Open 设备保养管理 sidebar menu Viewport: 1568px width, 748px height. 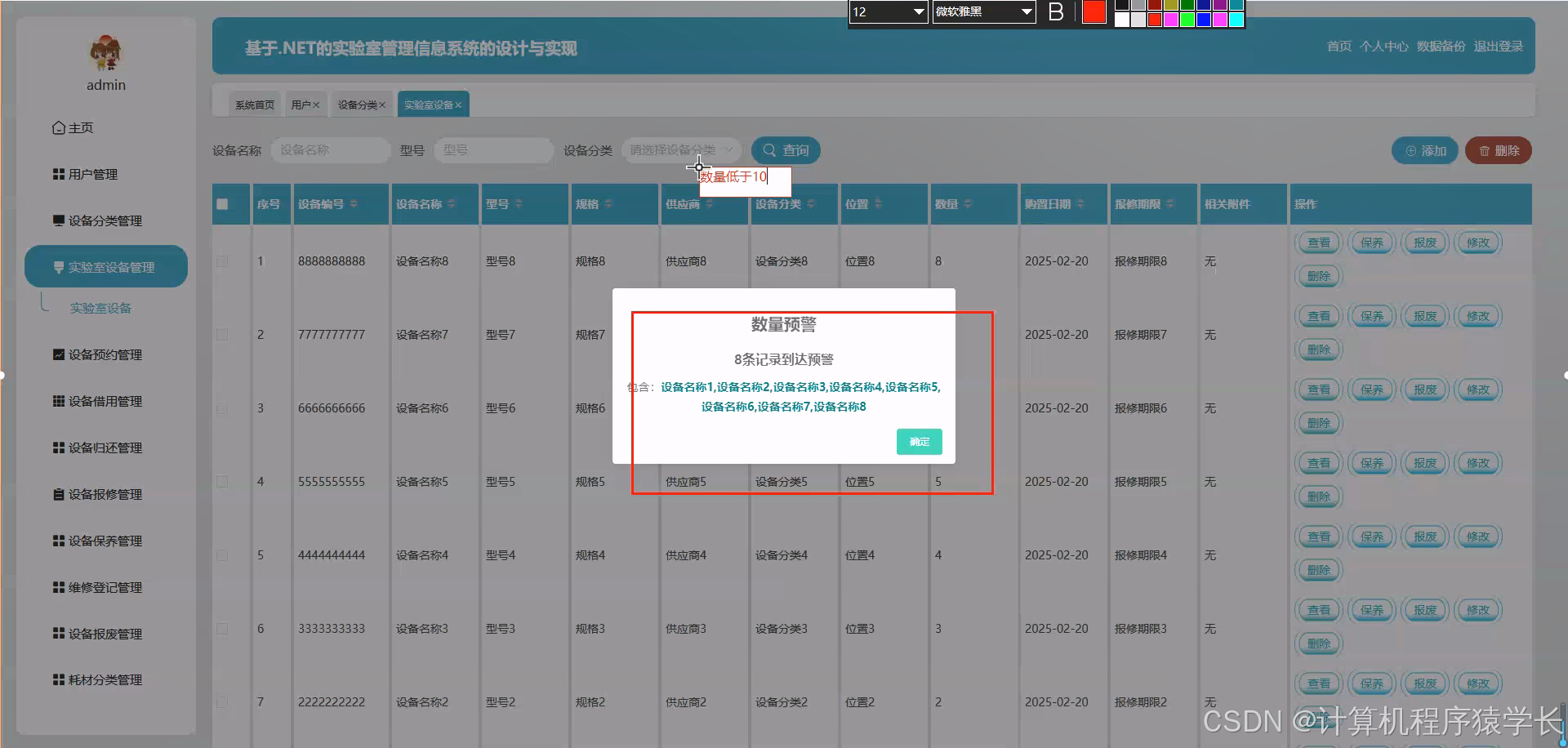coord(97,541)
